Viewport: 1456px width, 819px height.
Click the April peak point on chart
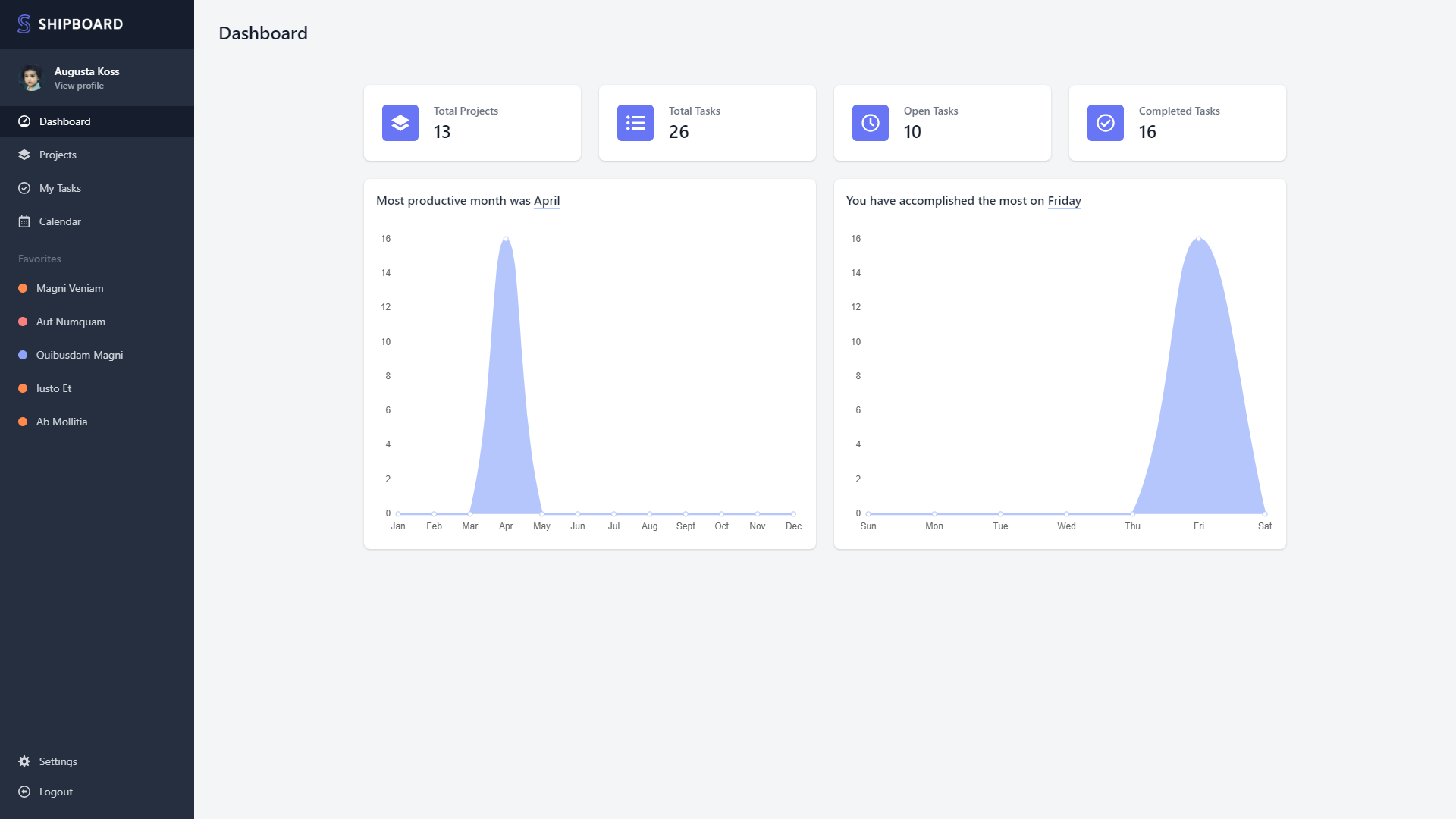point(506,239)
